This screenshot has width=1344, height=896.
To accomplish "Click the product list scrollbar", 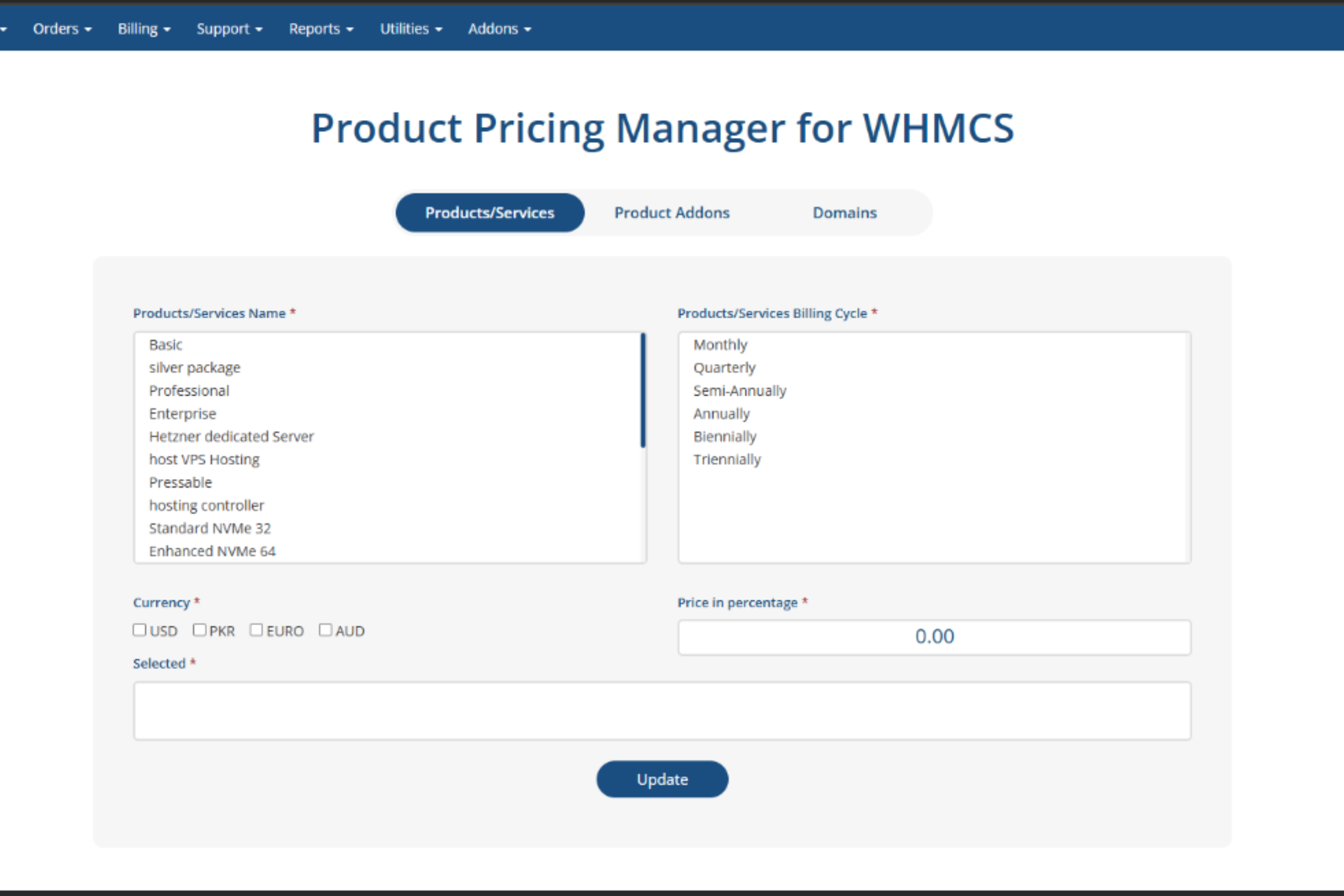I will pyautogui.click(x=643, y=390).
